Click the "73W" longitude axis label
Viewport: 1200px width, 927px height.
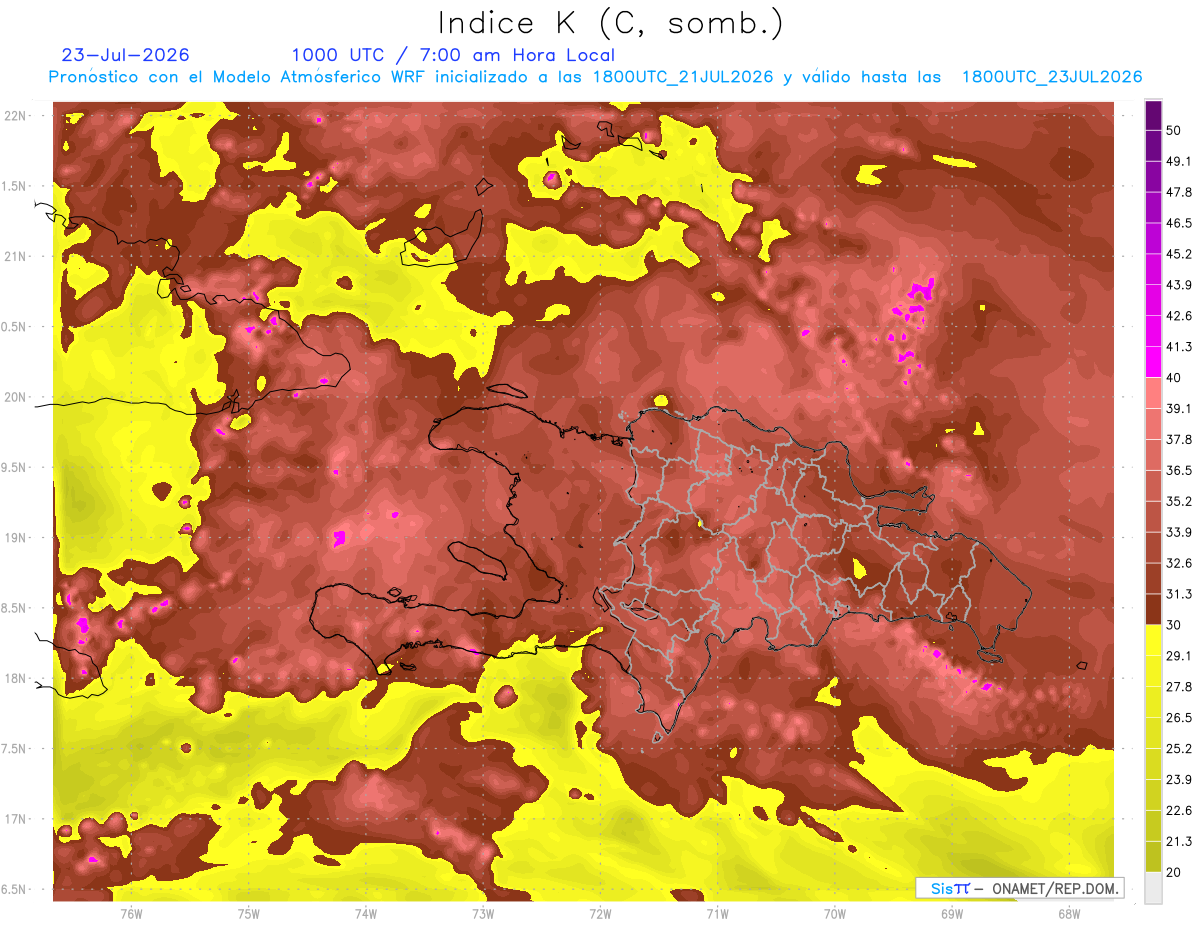coord(483,913)
